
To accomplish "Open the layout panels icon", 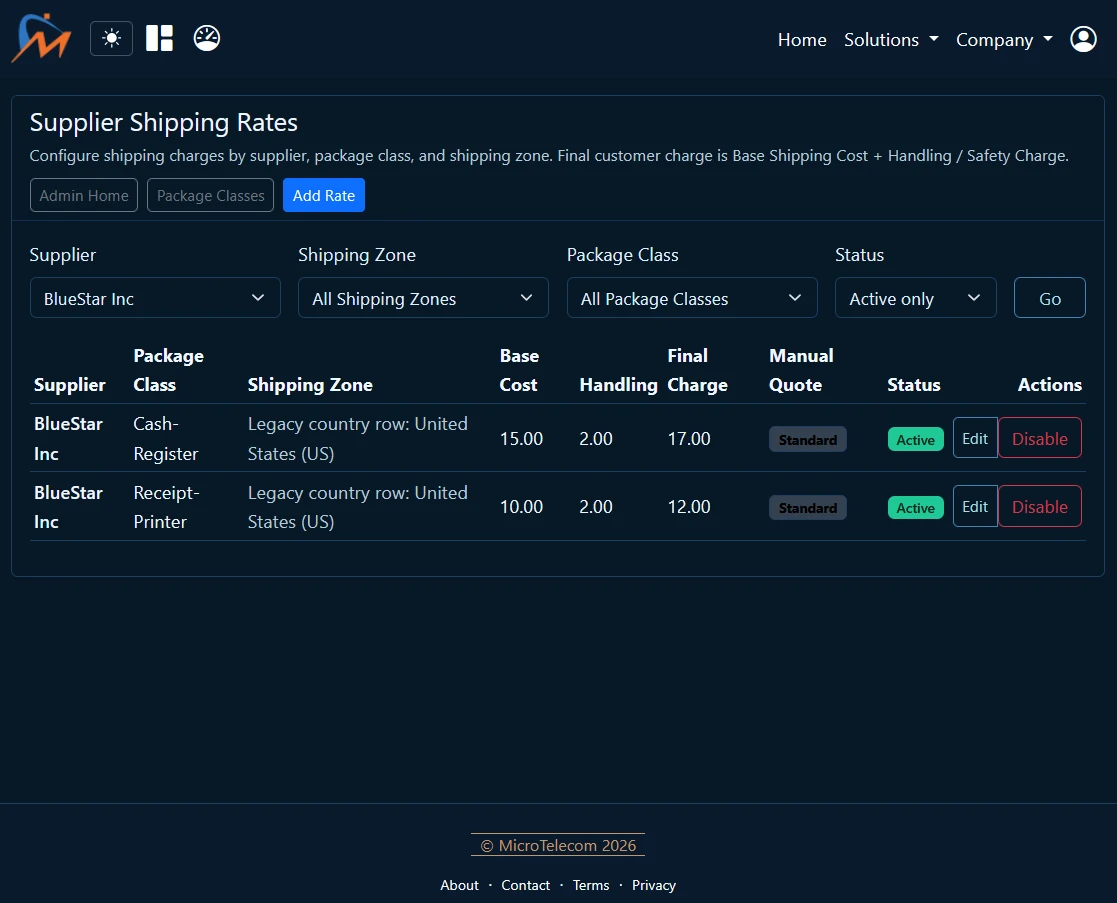I will pos(160,38).
